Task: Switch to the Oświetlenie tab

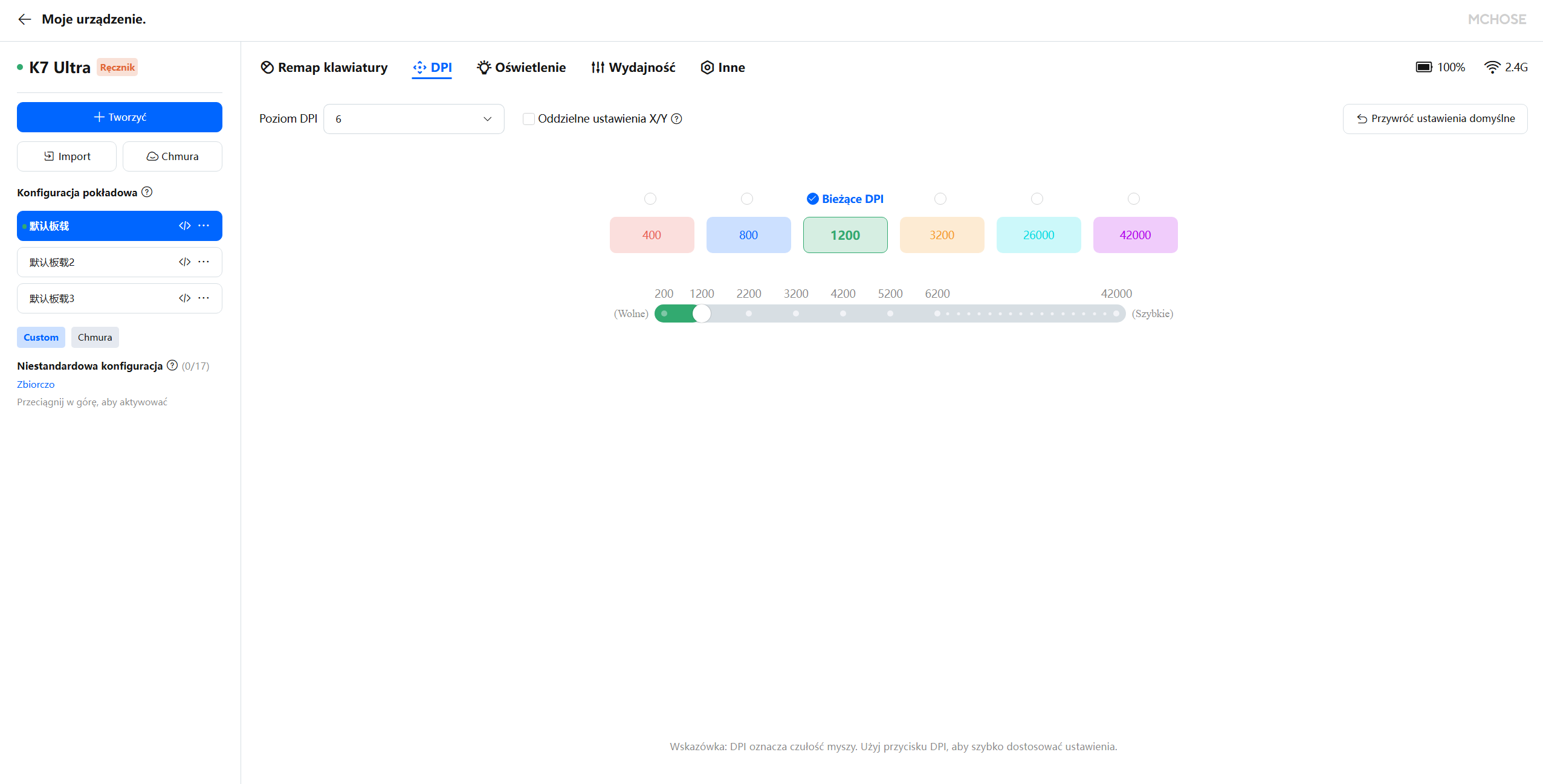Action: [521, 68]
